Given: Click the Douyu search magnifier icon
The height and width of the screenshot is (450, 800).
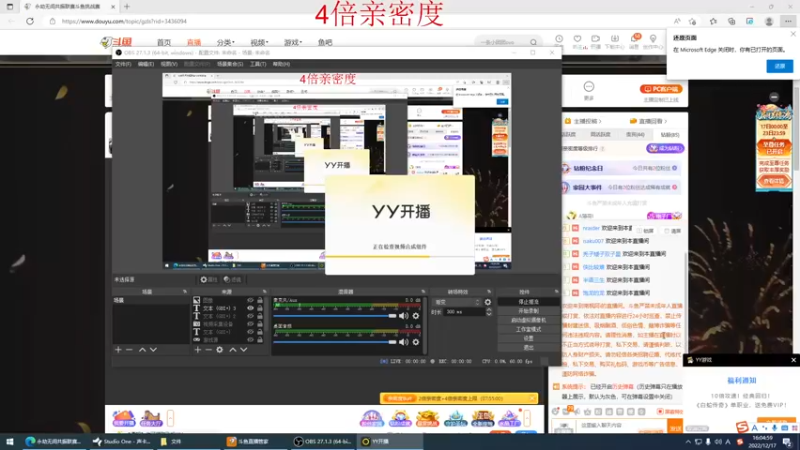Looking at the screenshot, I should [533, 42].
